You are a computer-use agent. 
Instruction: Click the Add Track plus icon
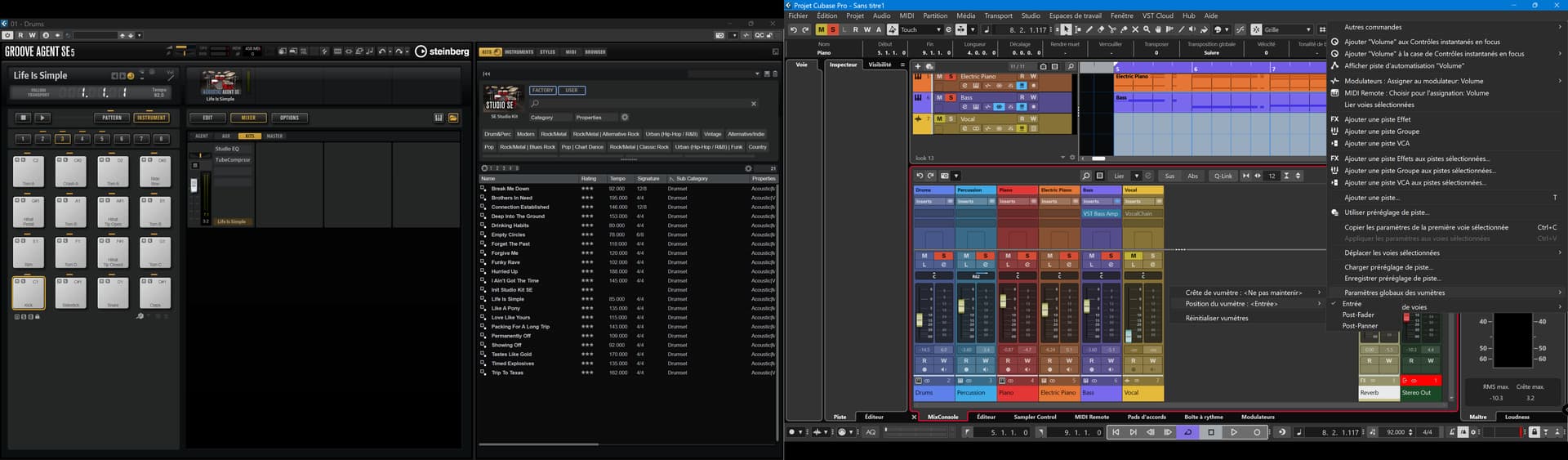pos(917,66)
